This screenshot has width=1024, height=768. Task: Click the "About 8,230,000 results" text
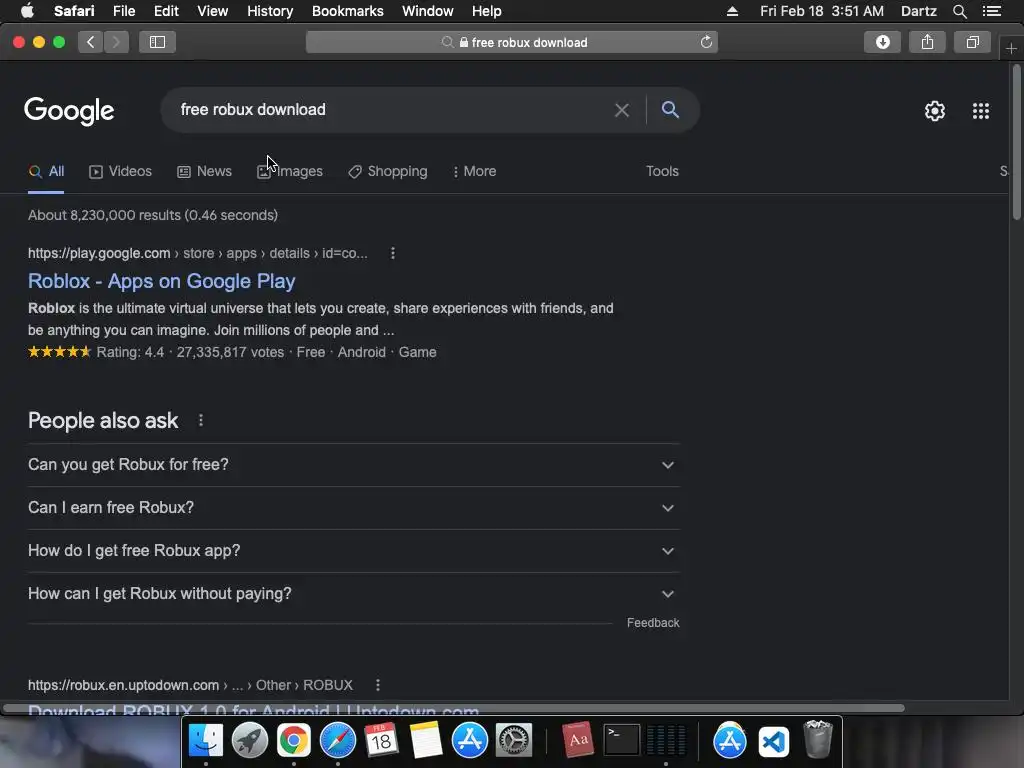pyautogui.click(x=153, y=216)
